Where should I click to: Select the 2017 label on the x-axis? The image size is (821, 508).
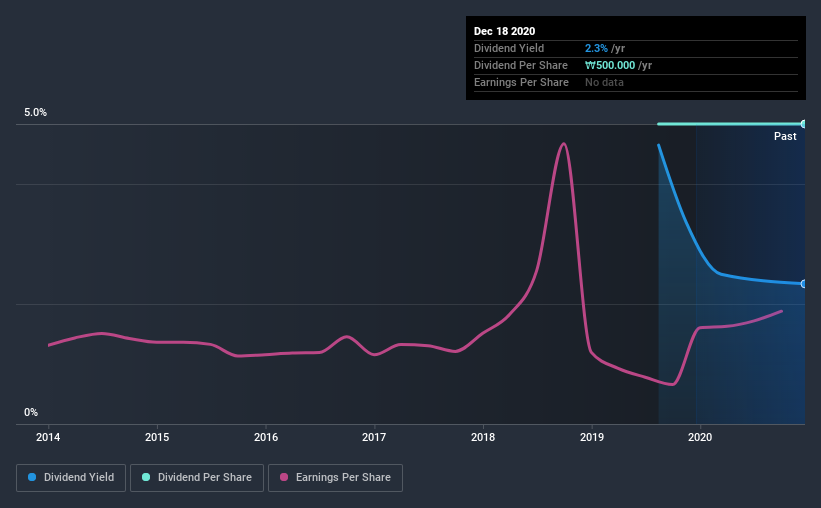374,437
